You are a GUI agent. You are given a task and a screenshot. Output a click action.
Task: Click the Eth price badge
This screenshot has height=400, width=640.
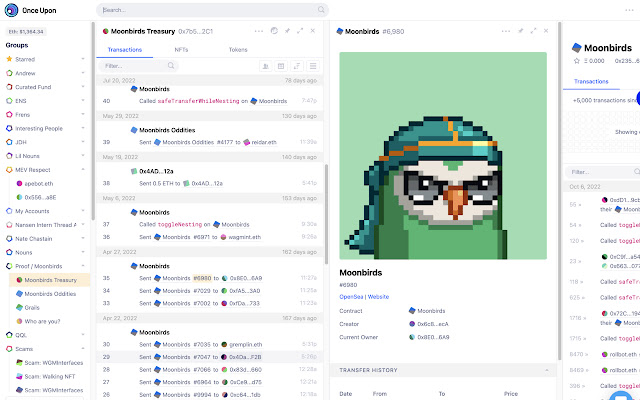[27, 32]
